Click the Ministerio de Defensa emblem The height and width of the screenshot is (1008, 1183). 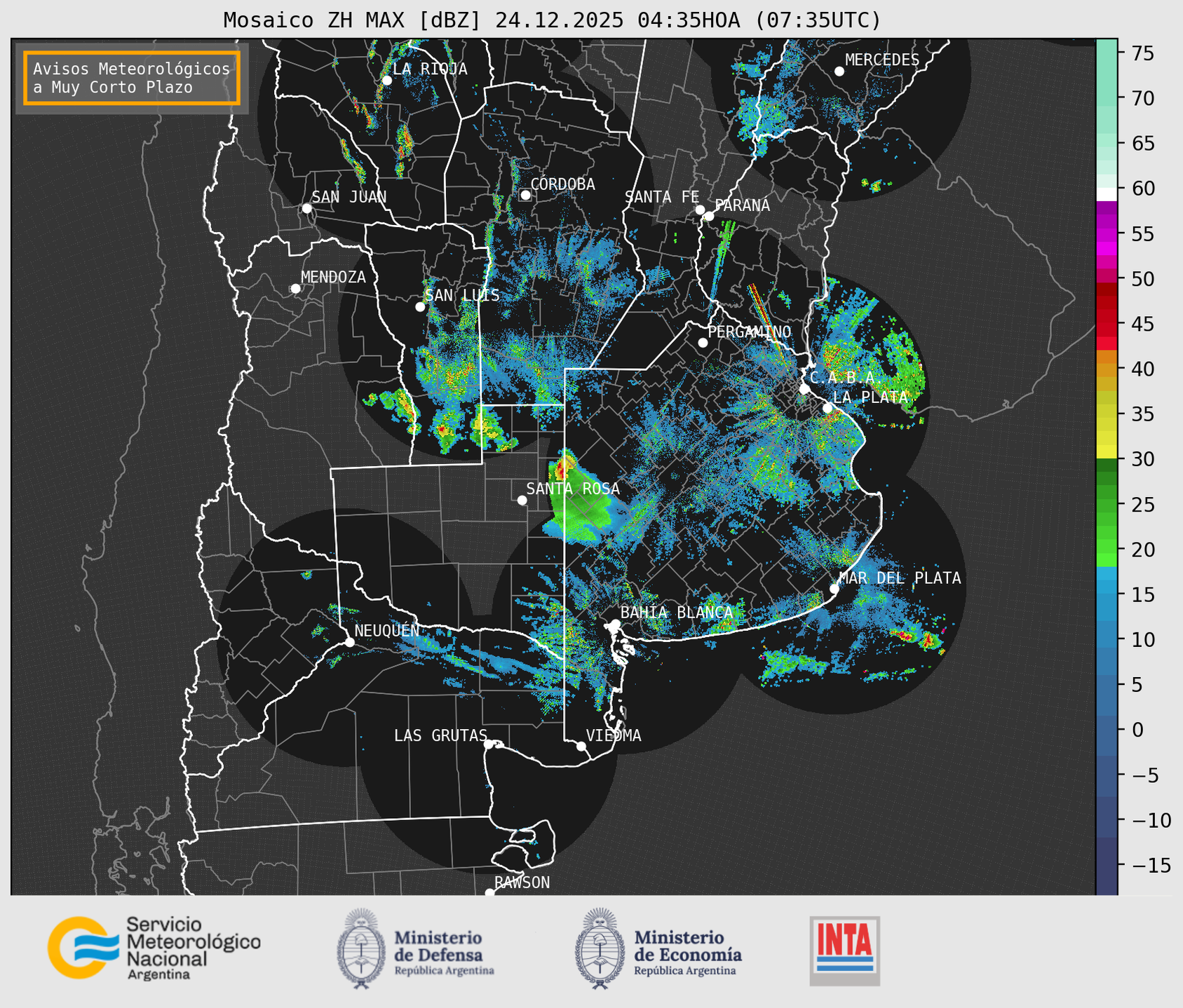click(360, 948)
